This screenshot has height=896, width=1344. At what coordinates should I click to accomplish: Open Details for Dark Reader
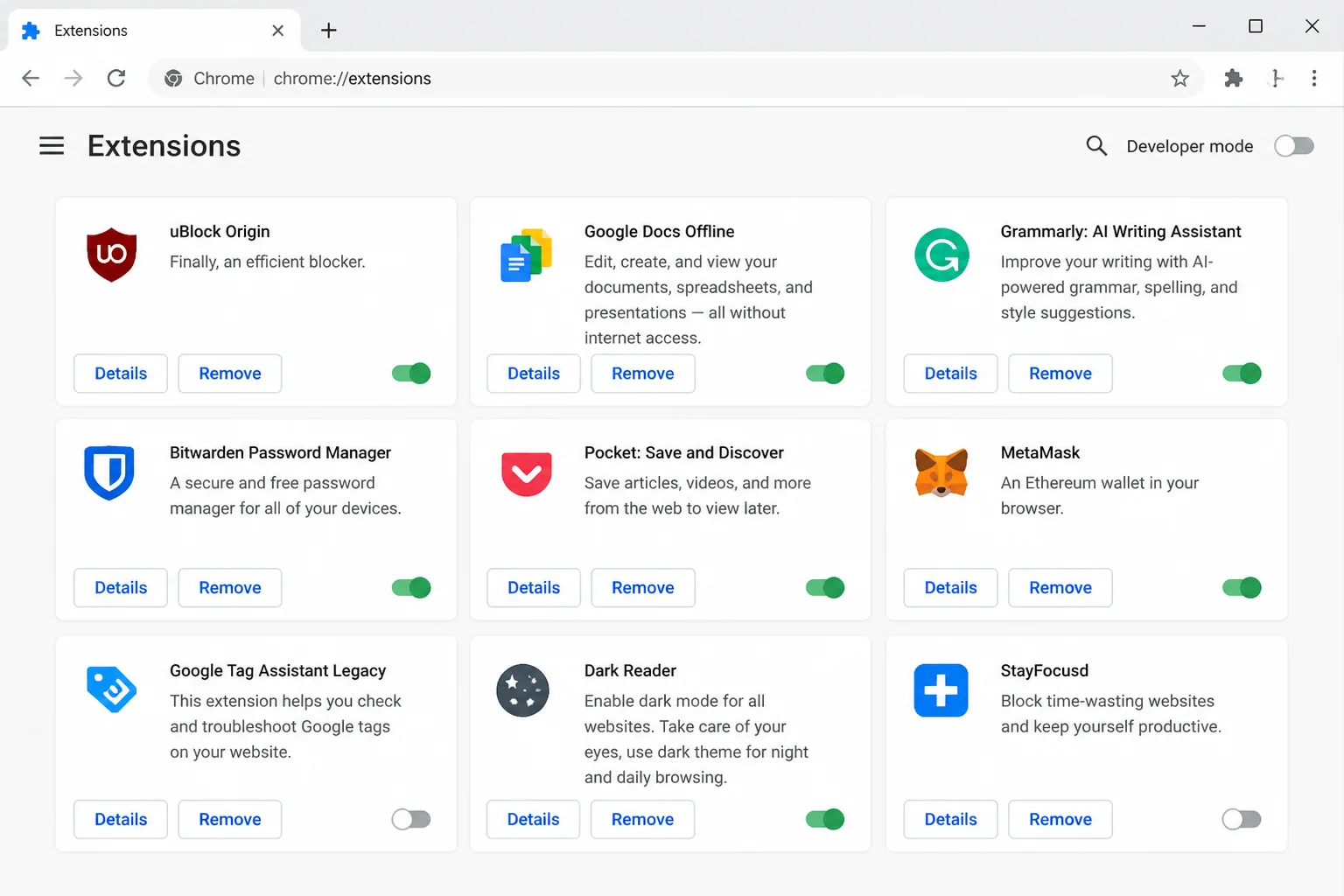pos(534,819)
